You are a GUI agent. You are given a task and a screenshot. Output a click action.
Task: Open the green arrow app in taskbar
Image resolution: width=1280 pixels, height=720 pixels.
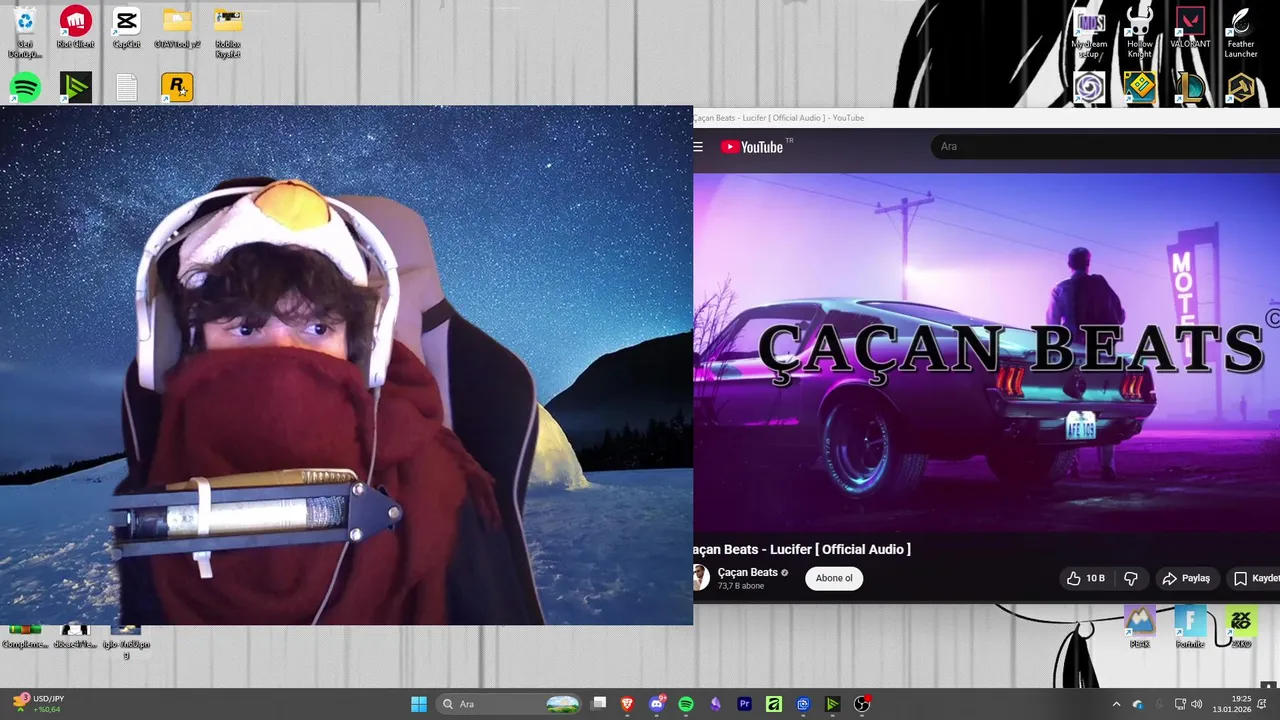click(x=832, y=704)
